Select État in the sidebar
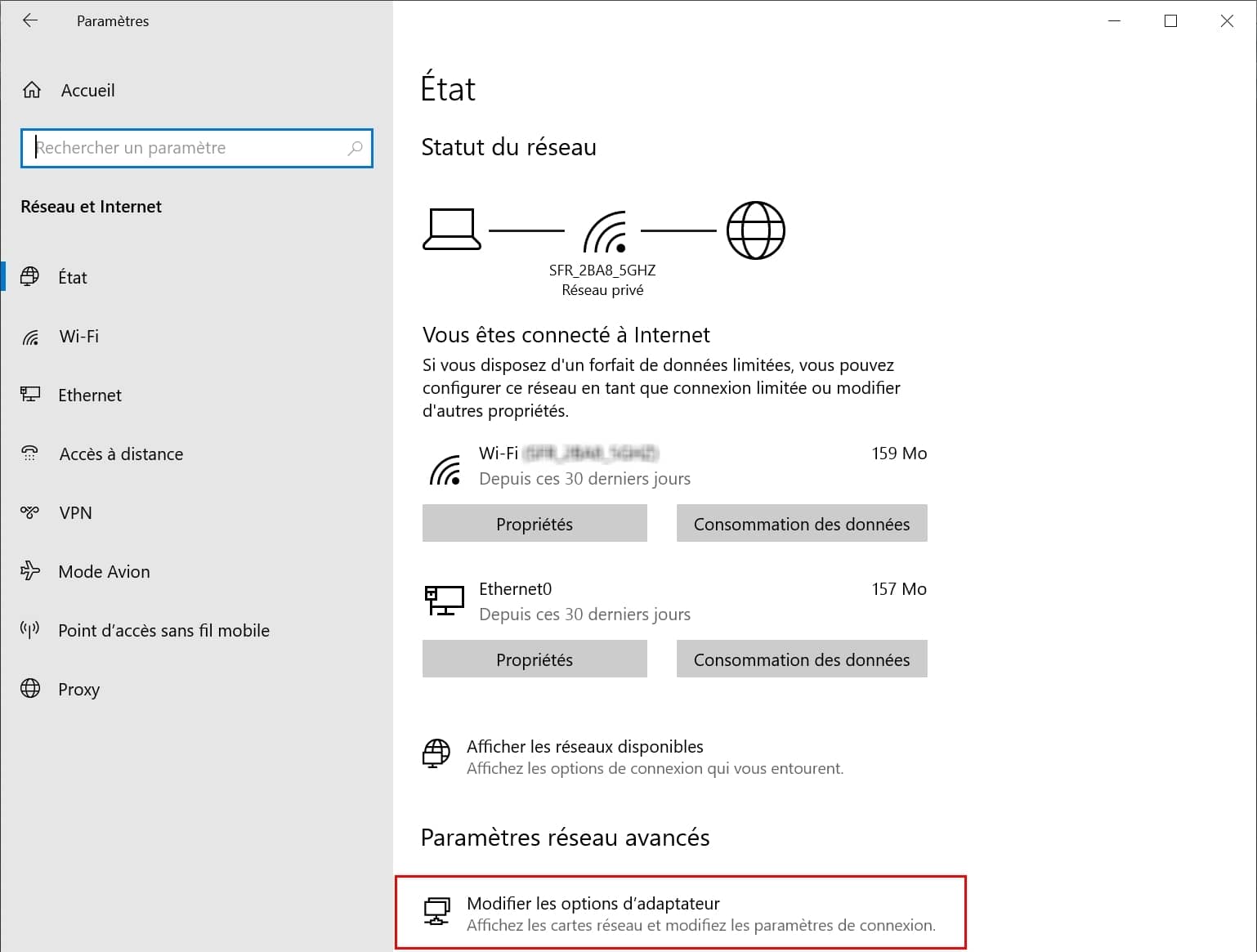This screenshot has width=1257, height=952. [72, 278]
